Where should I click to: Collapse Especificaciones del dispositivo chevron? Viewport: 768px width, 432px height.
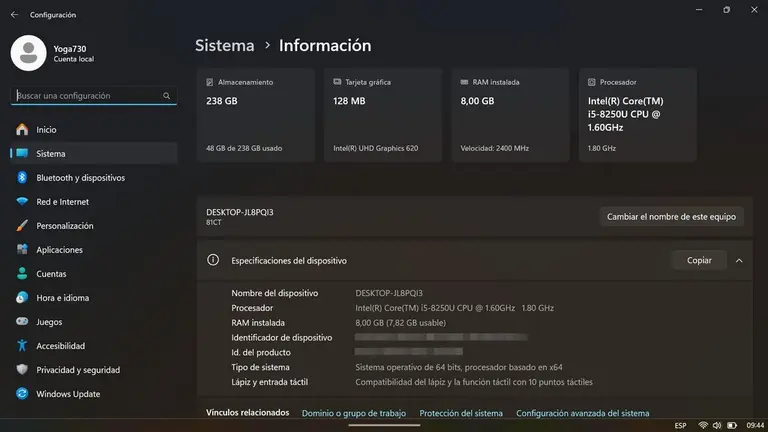pos(739,261)
